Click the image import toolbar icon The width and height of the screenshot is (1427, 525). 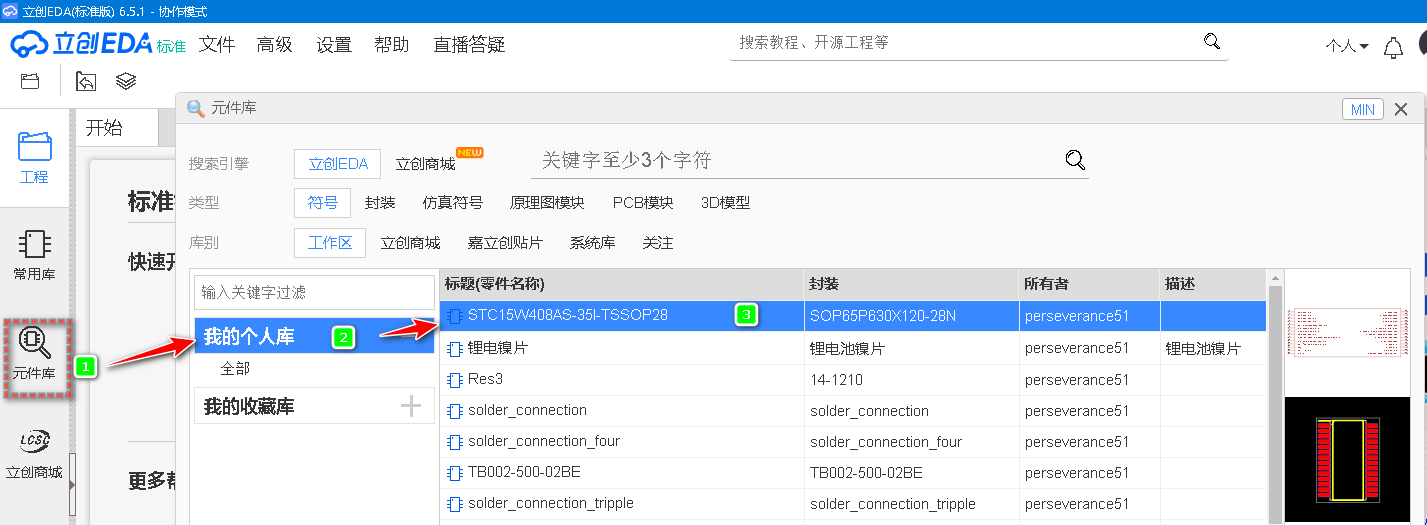(86, 82)
